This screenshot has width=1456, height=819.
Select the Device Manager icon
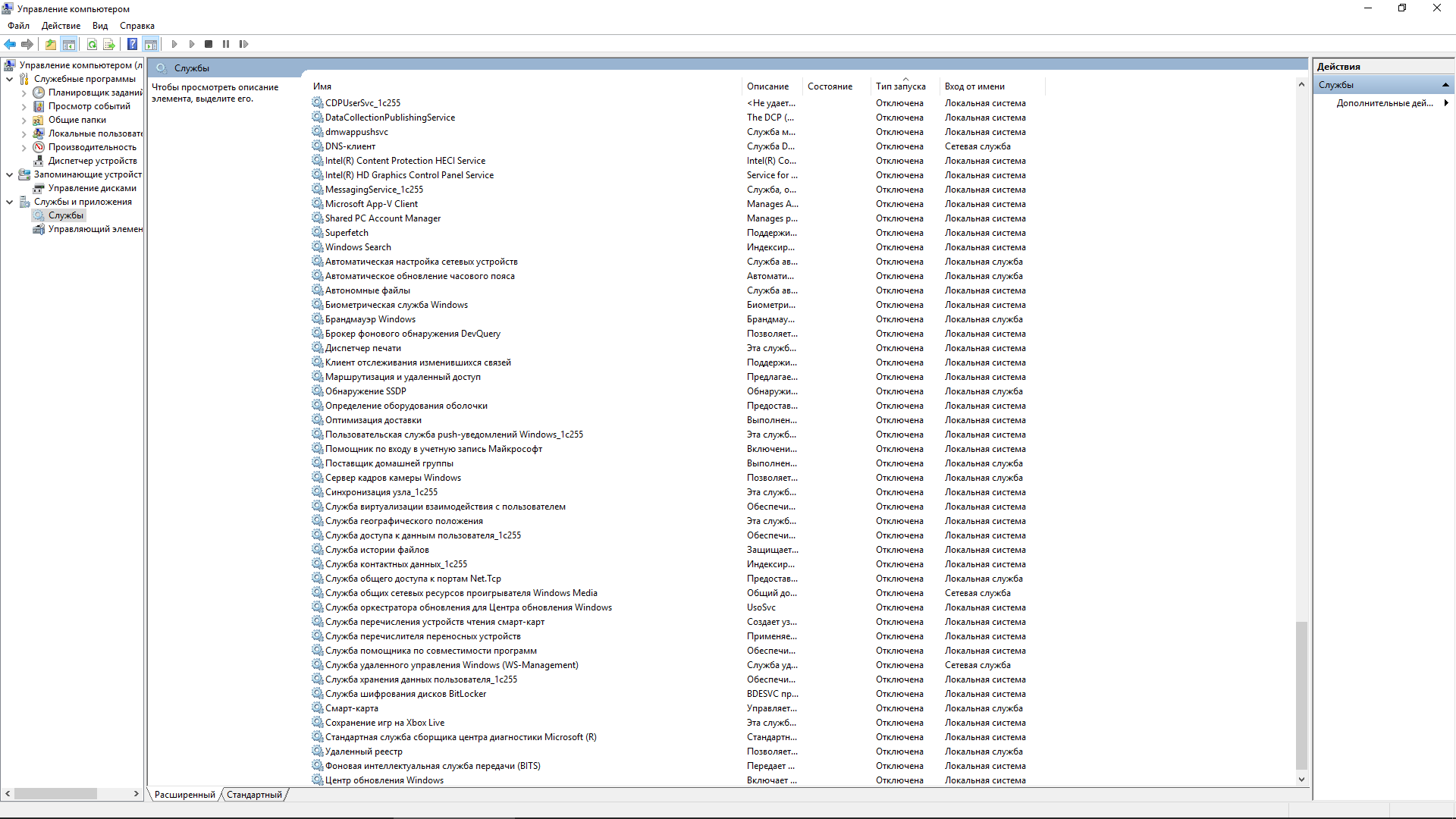pos(39,161)
